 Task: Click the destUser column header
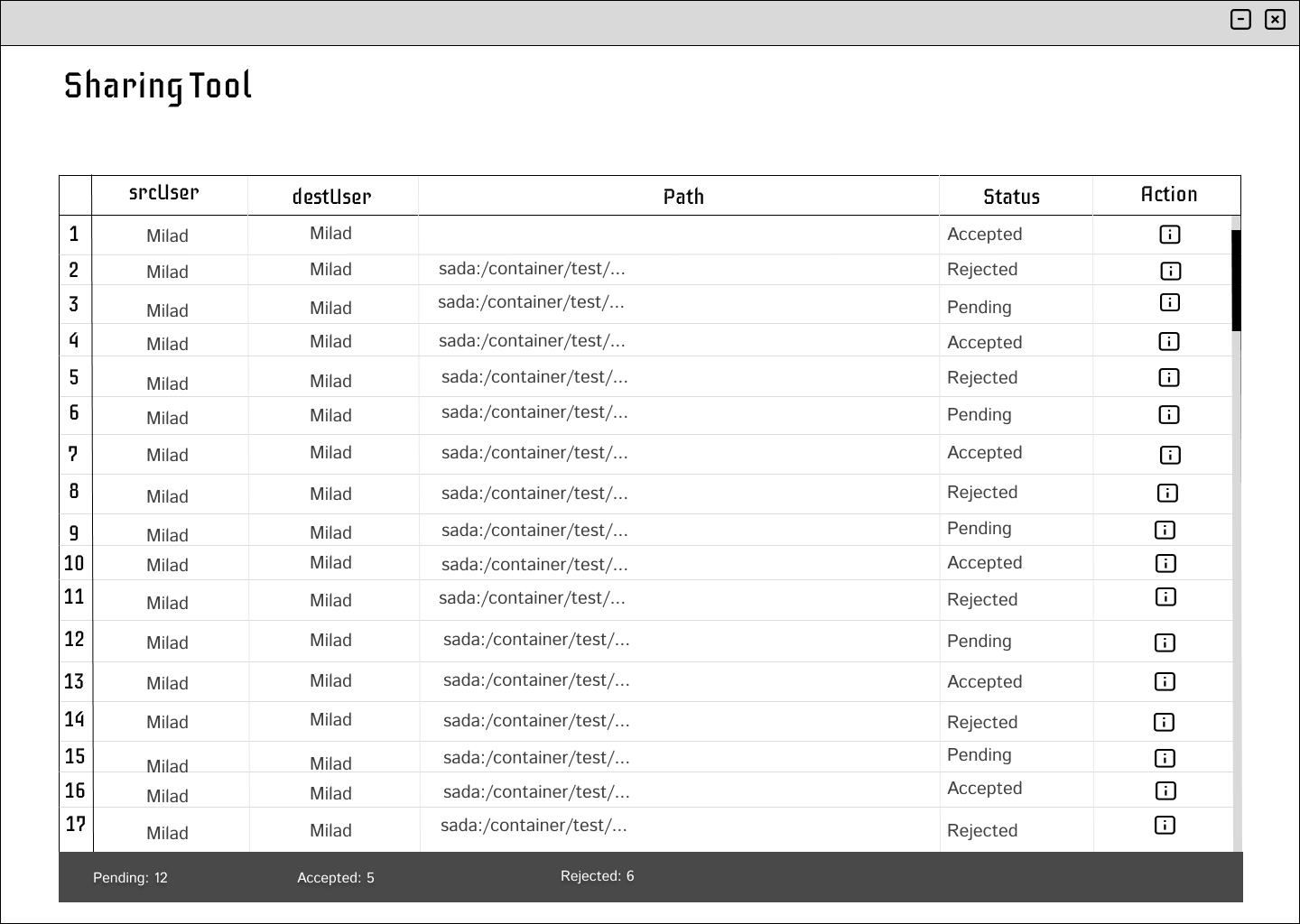[331, 197]
